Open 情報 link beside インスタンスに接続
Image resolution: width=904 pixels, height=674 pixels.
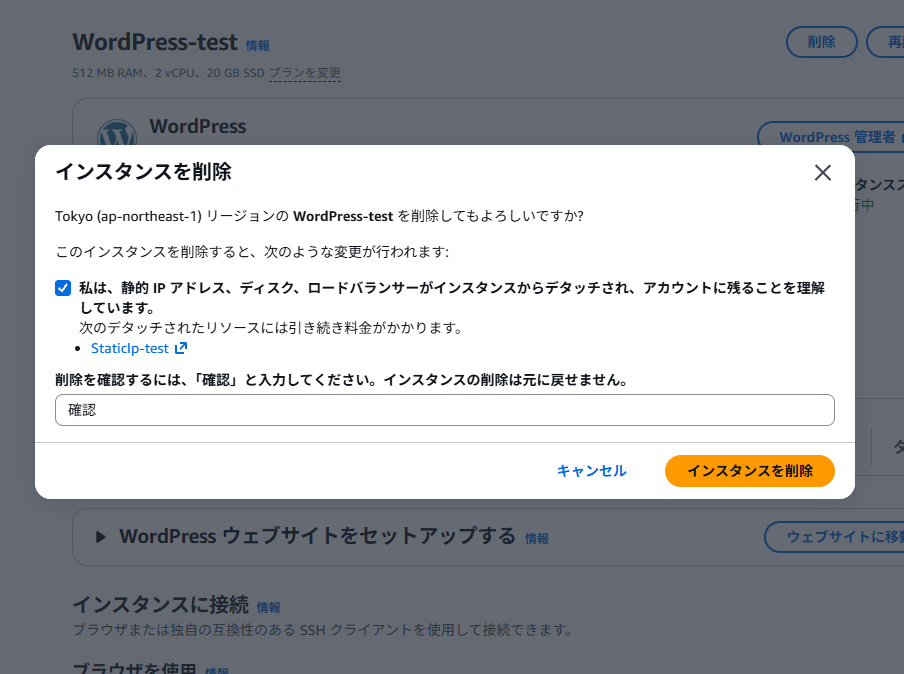(269, 608)
